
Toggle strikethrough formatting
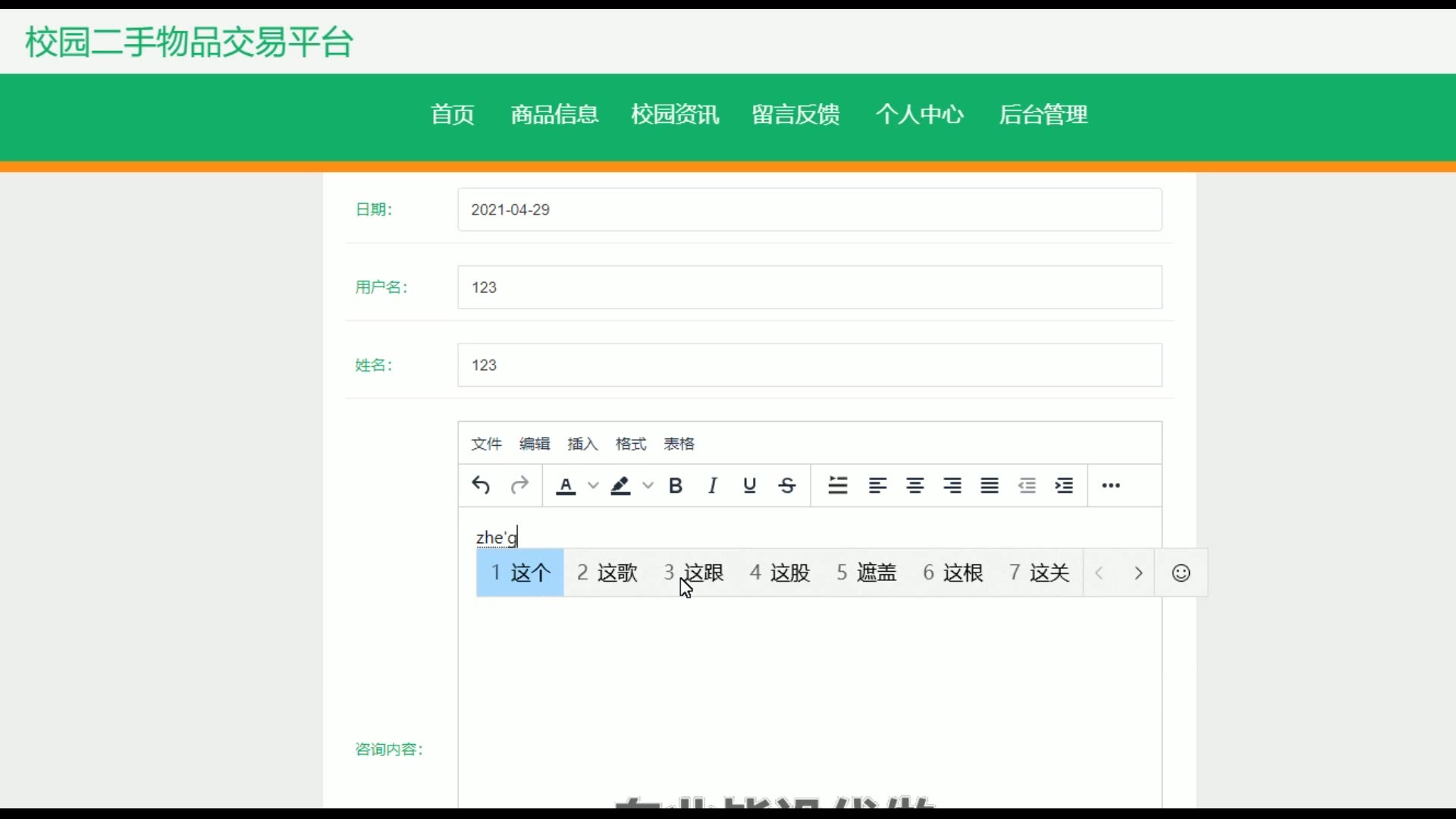coord(787,485)
